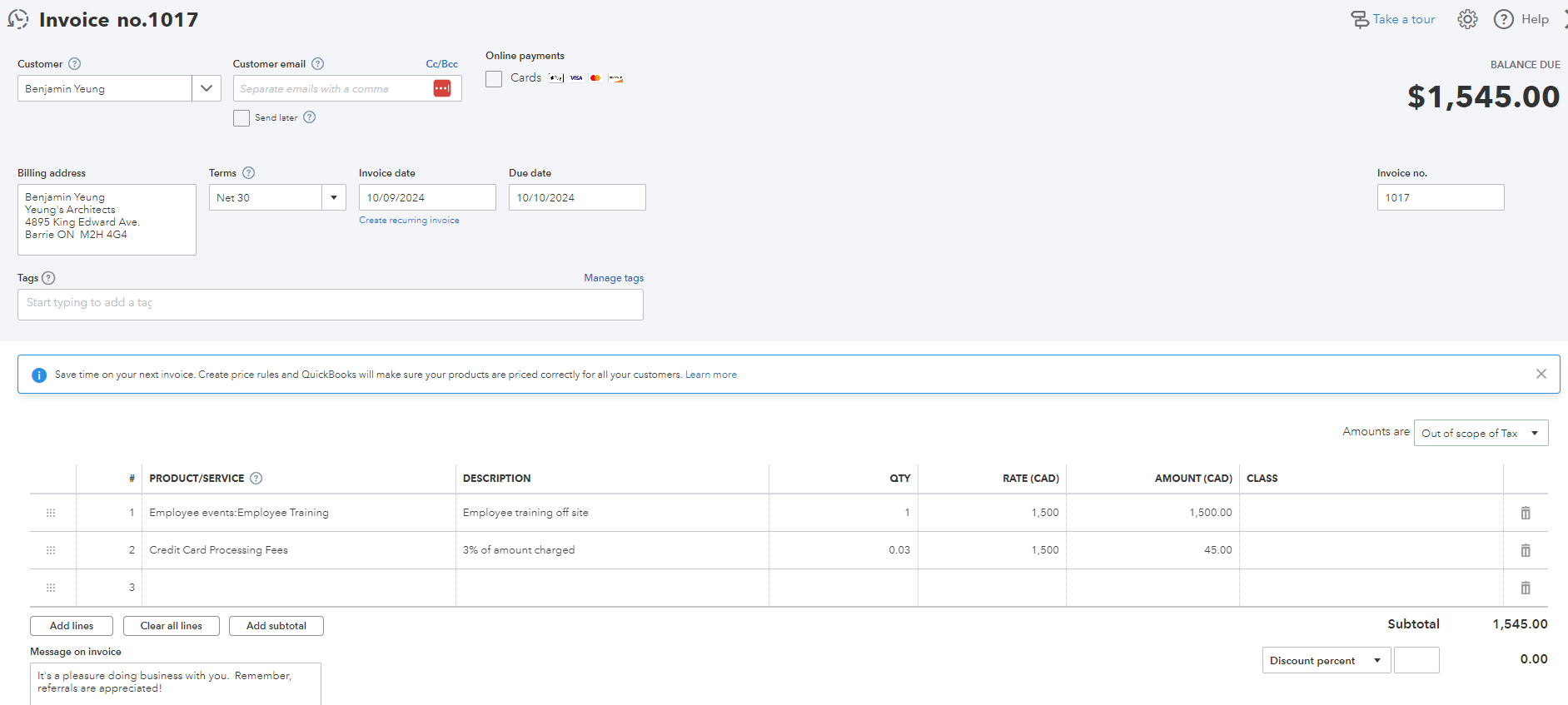
Task: Open the settings gear icon
Action: point(1467,19)
